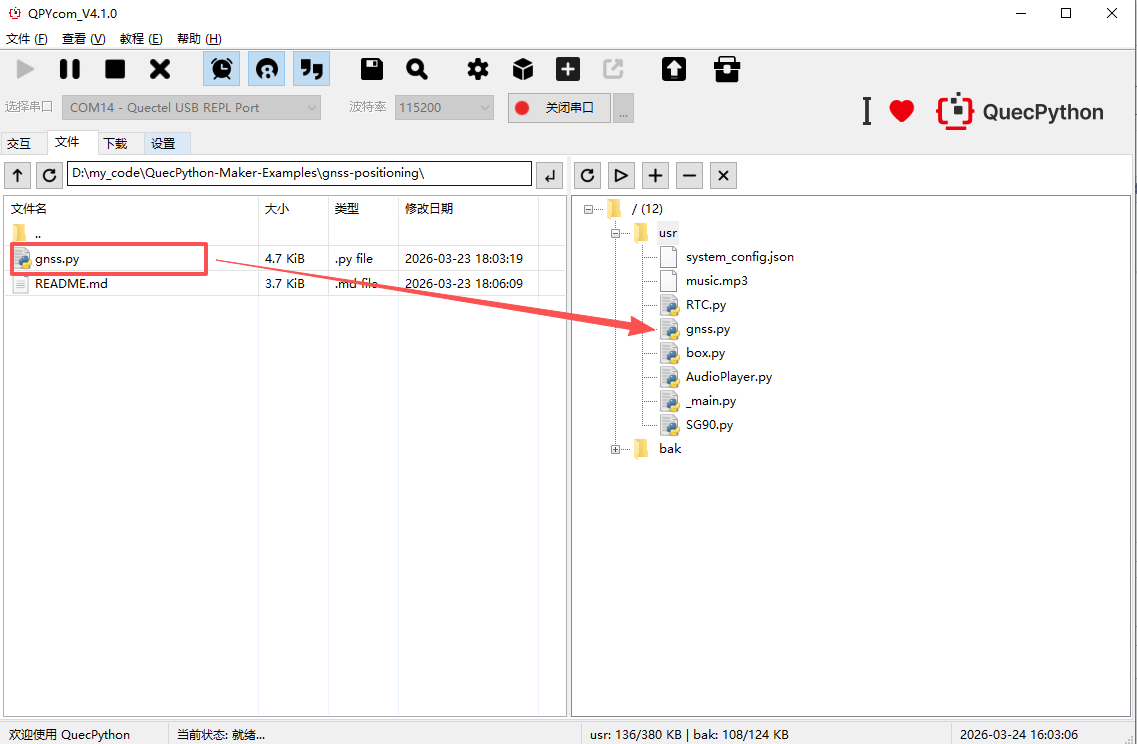Open the COM14 serial port dropdown
This screenshot has height=744, width=1137.
point(192,107)
